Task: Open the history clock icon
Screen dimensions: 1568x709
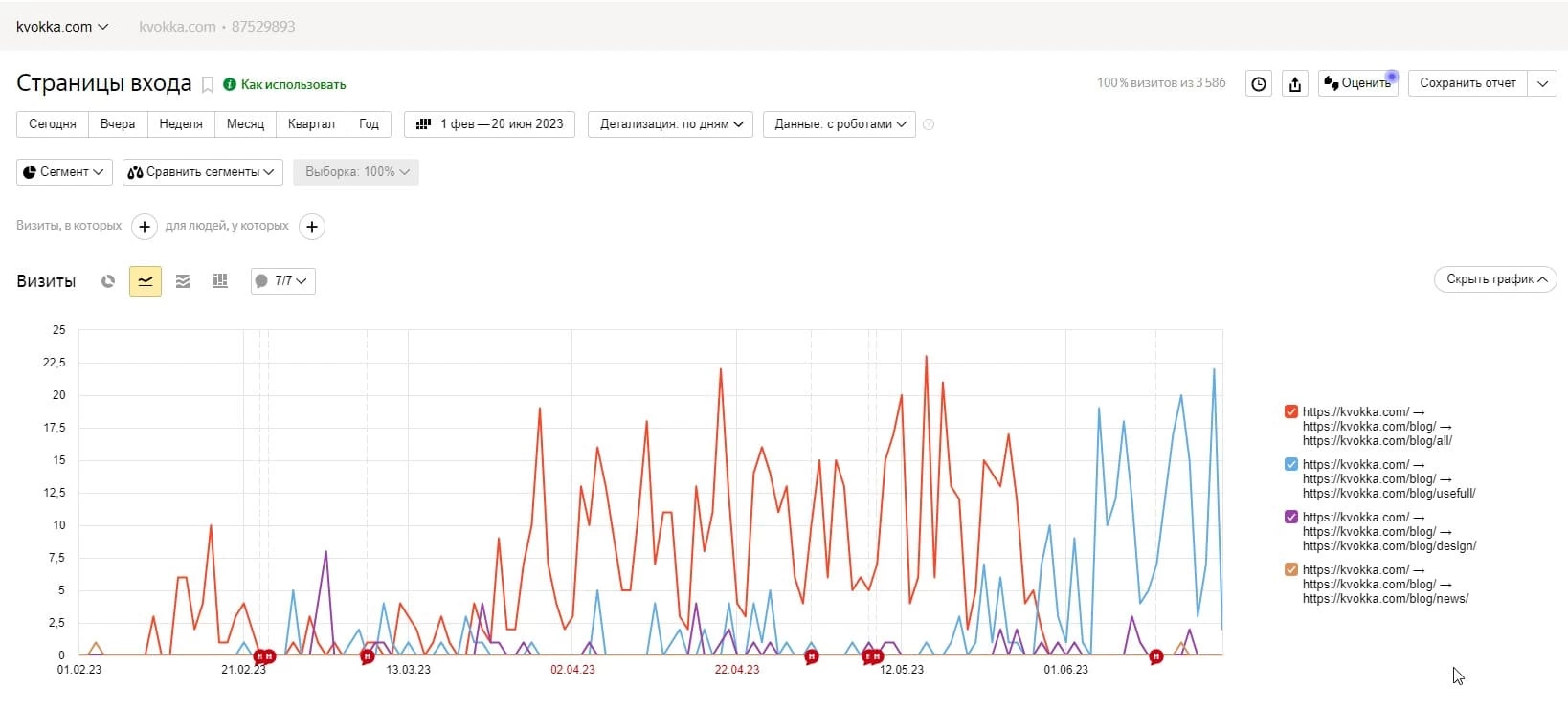Action: click(x=1259, y=84)
